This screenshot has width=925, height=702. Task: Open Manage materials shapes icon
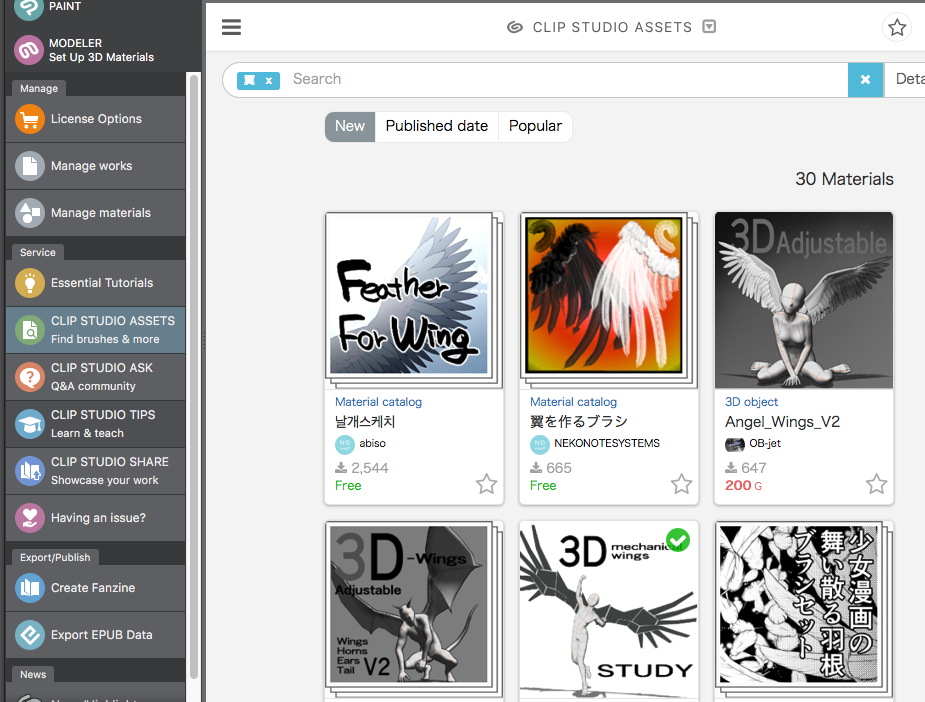tap(29, 213)
